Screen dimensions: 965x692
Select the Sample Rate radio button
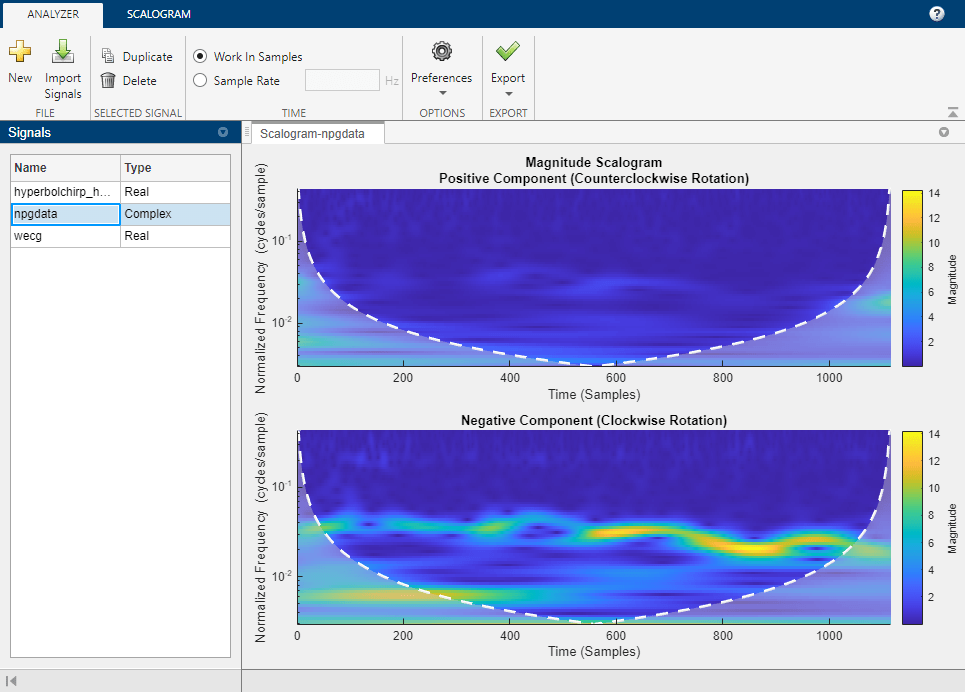tap(200, 81)
